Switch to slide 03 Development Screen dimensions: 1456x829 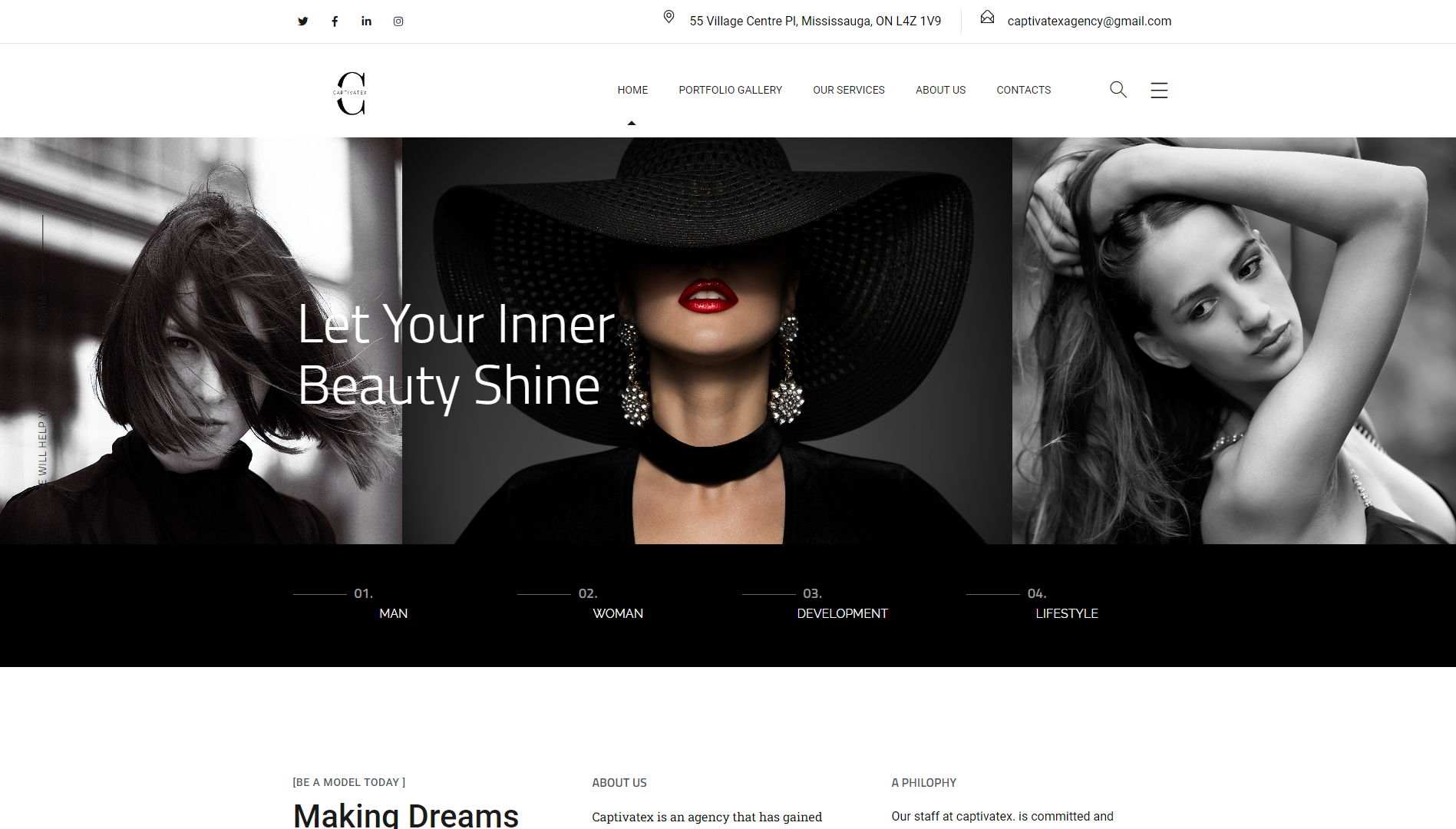(x=842, y=613)
